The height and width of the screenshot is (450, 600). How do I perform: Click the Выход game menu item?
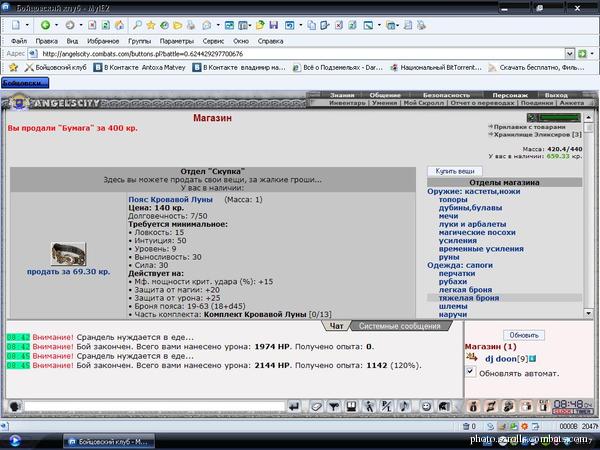click(556, 95)
